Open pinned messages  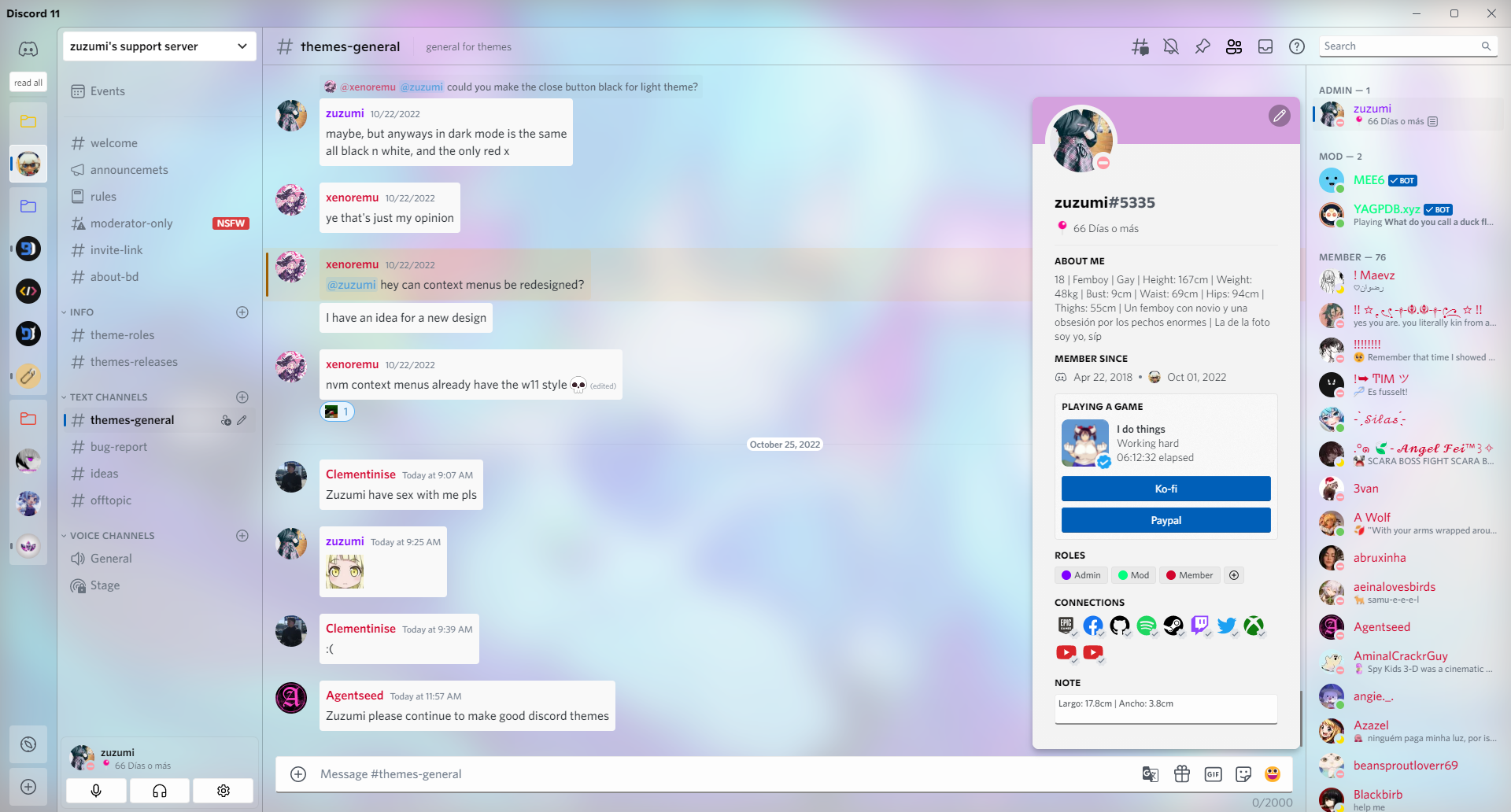1203,47
